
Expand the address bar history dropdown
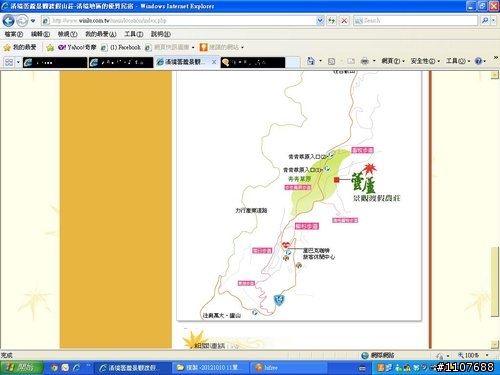pos(320,21)
